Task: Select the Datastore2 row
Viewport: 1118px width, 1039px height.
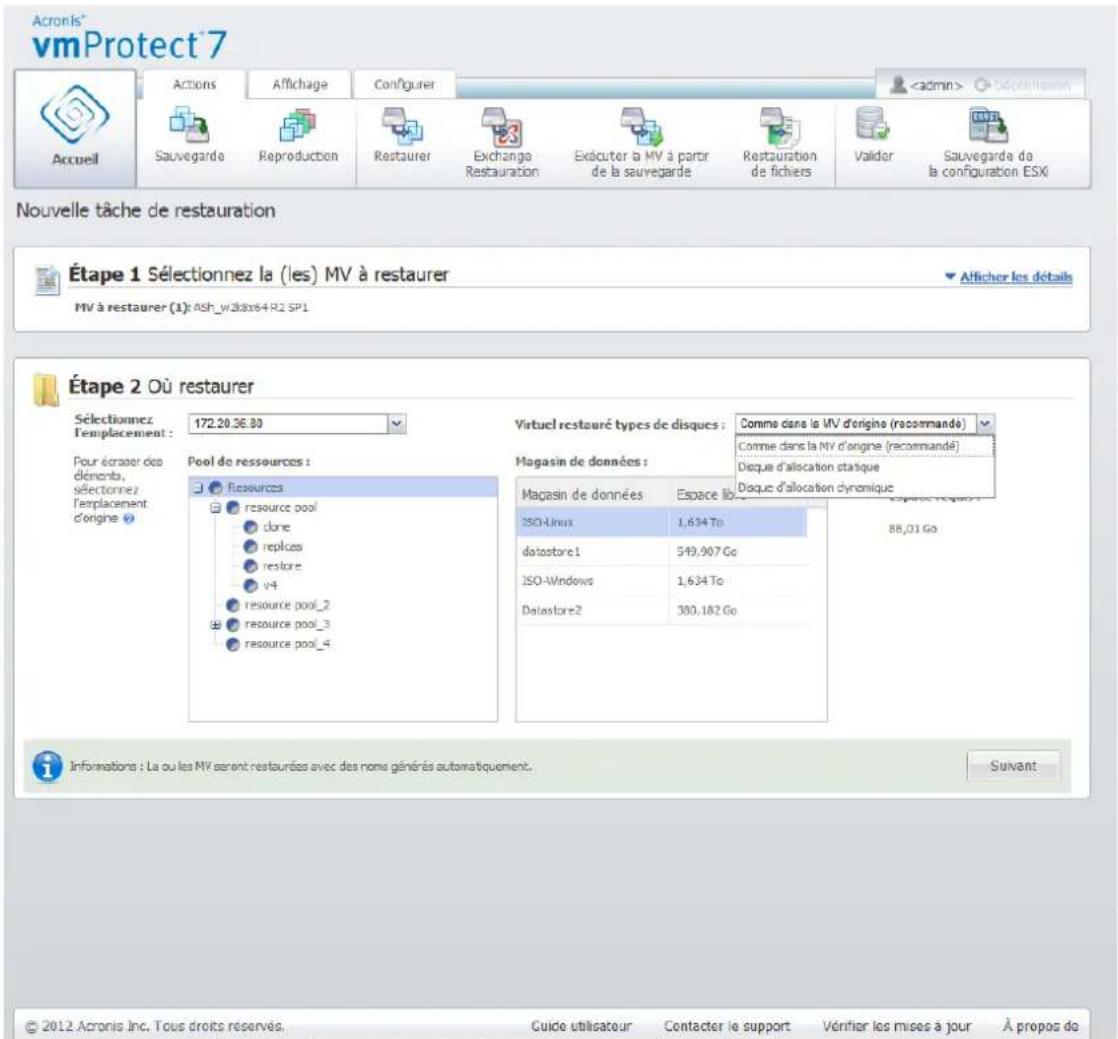Action: tap(662, 610)
